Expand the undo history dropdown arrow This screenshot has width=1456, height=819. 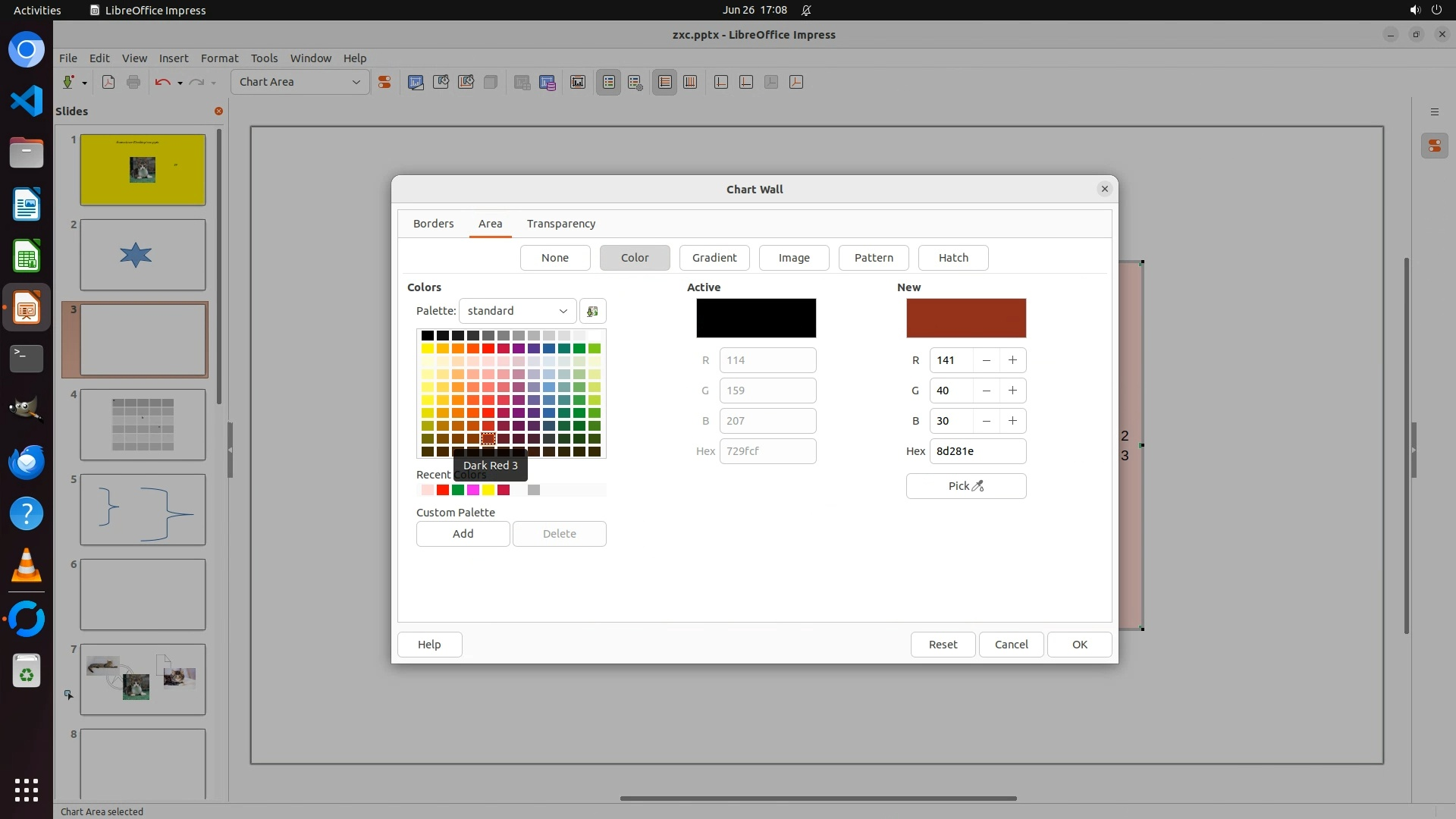pyautogui.click(x=180, y=83)
